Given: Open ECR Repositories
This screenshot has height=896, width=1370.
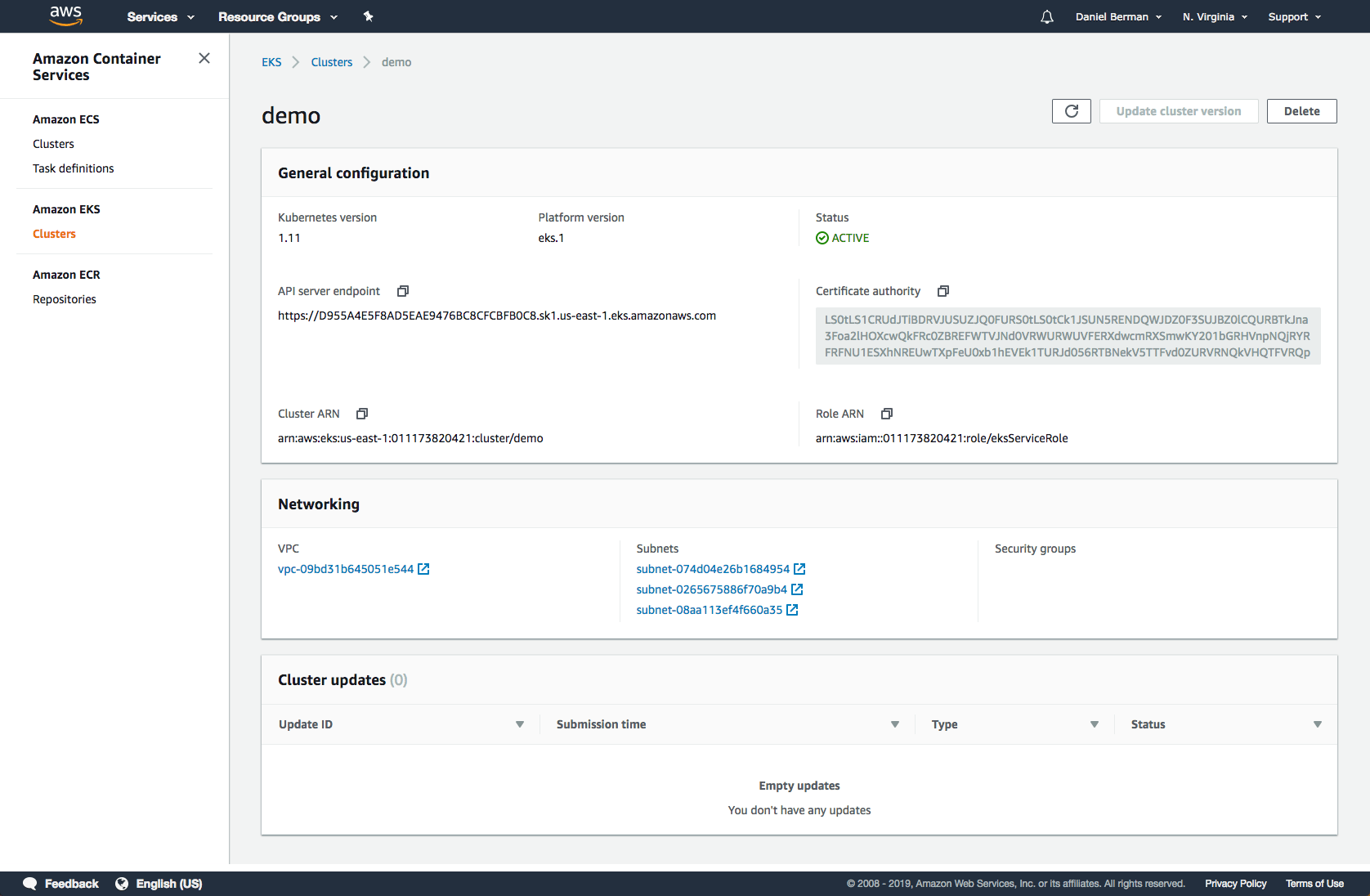Looking at the screenshot, I should click(x=65, y=299).
